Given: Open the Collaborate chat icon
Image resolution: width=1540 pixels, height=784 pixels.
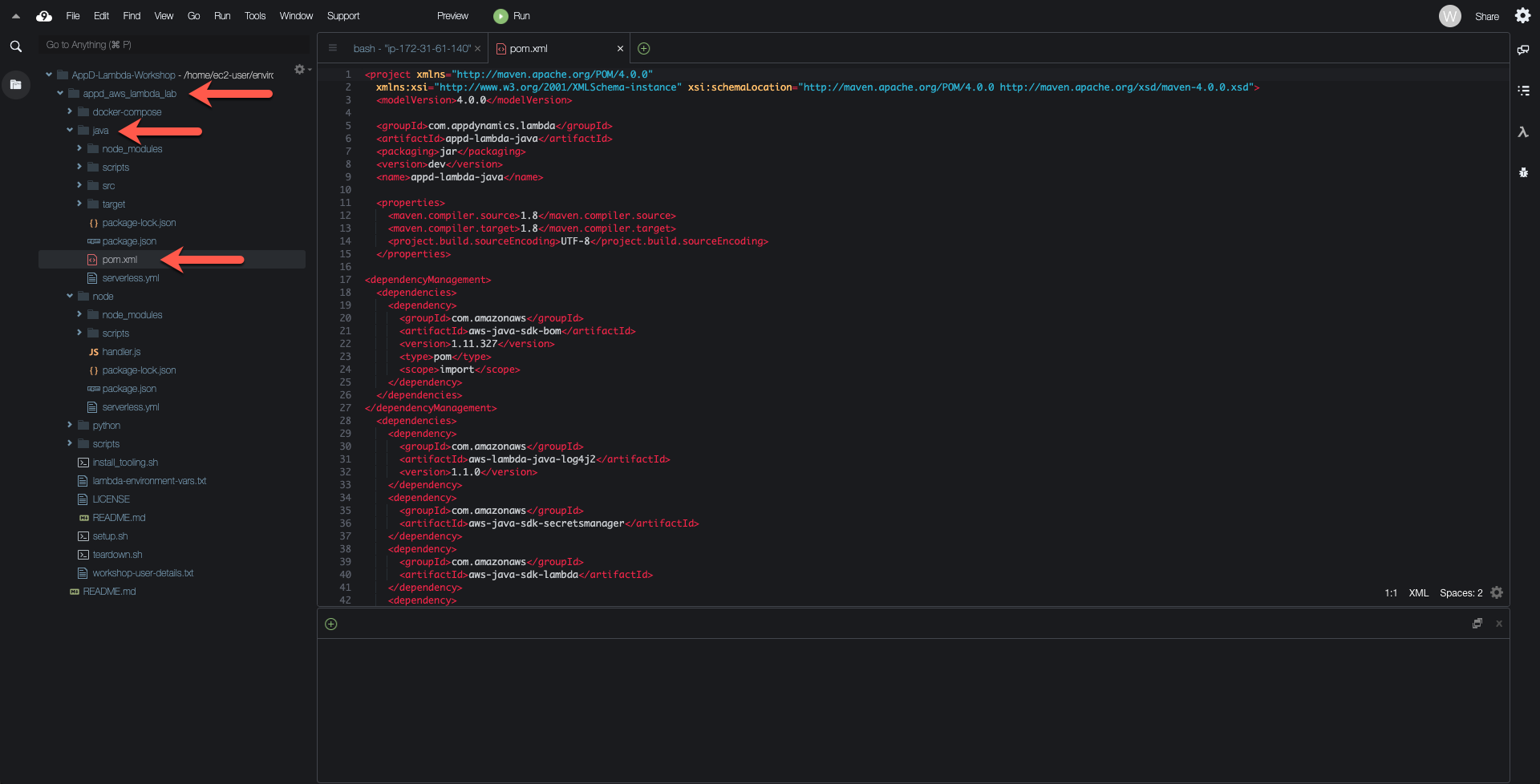Looking at the screenshot, I should click(x=1522, y=50).
